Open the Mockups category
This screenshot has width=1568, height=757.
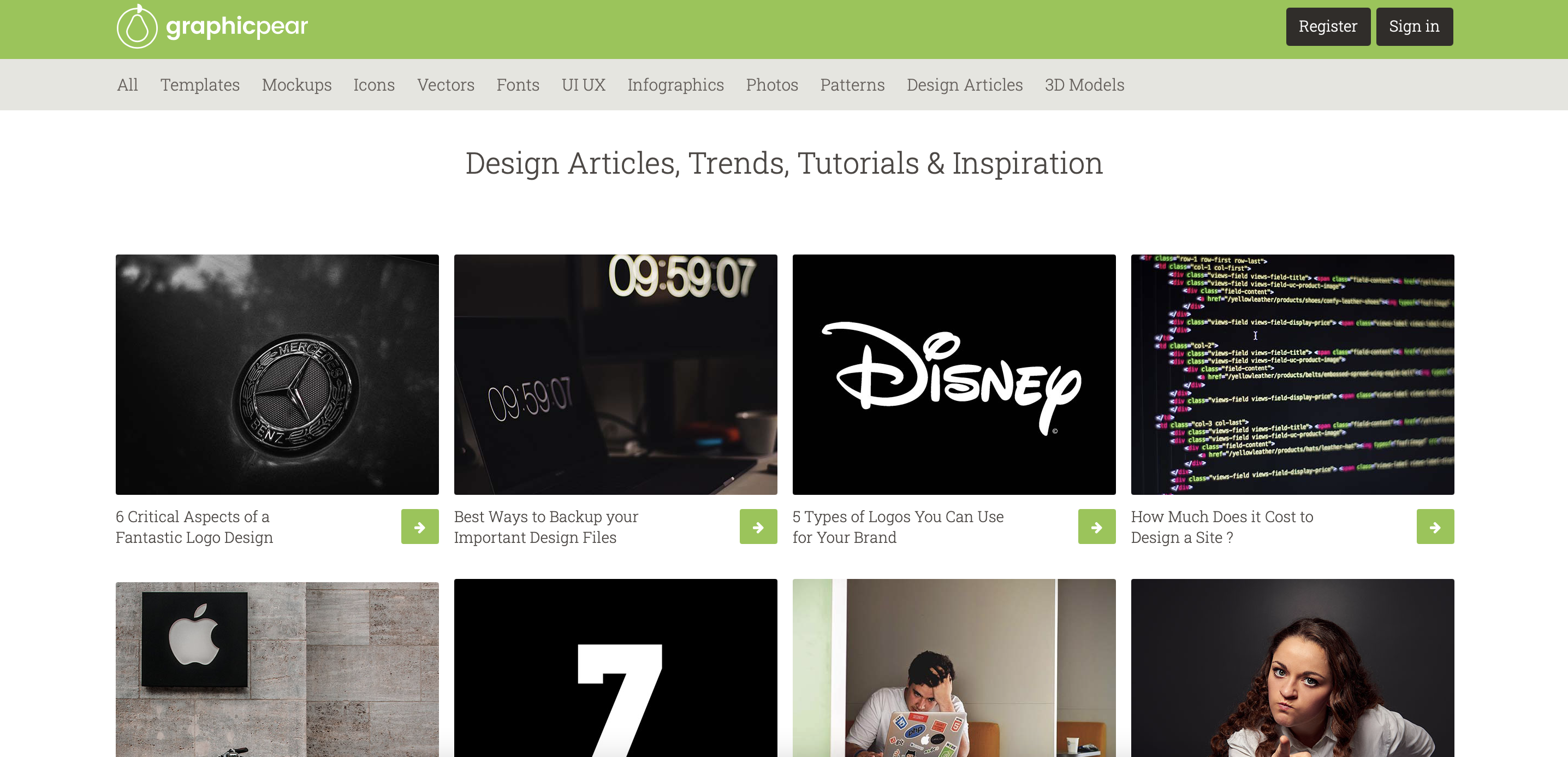click(296, 85)
